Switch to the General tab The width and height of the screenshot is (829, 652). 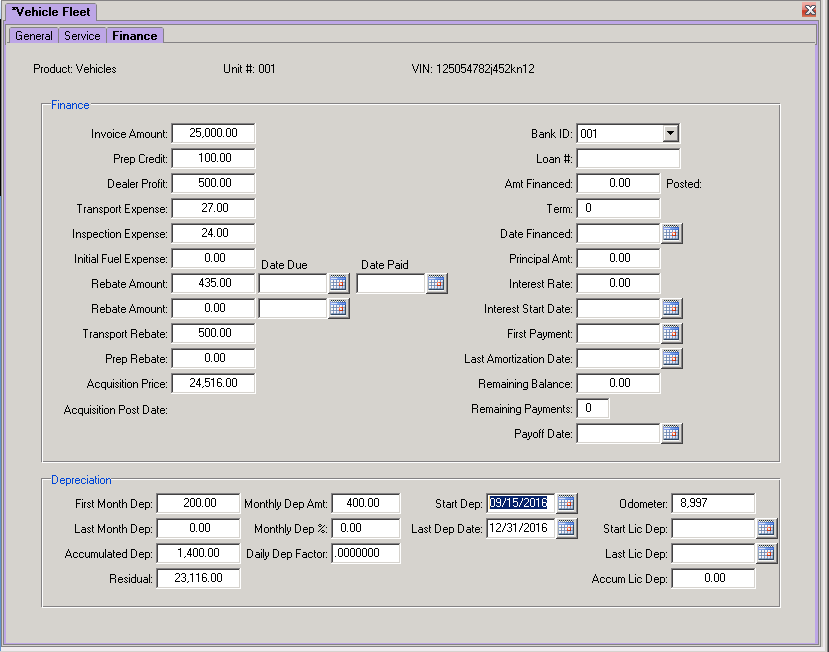(x=34, y=36)
